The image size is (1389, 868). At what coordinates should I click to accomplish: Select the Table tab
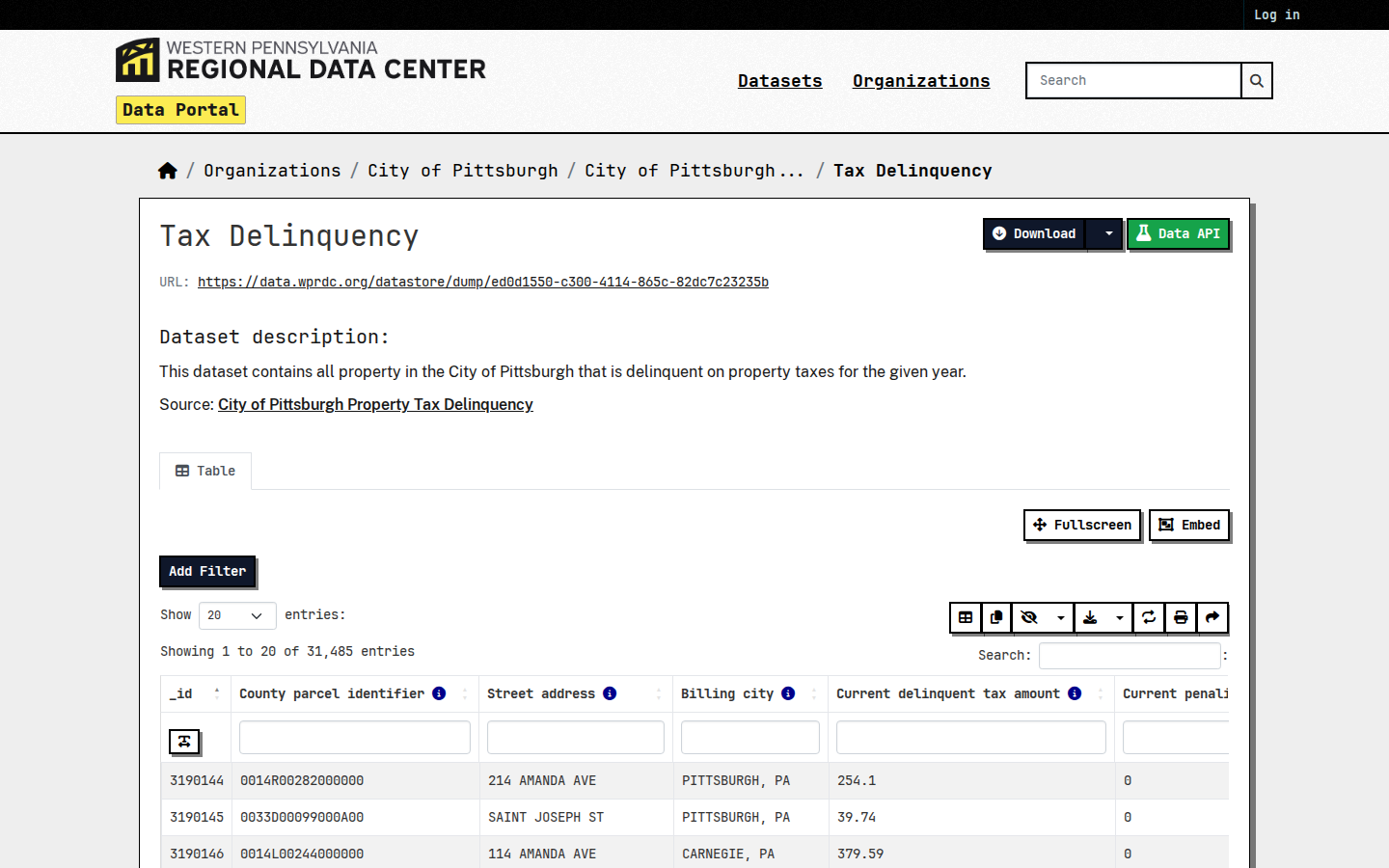205,471
